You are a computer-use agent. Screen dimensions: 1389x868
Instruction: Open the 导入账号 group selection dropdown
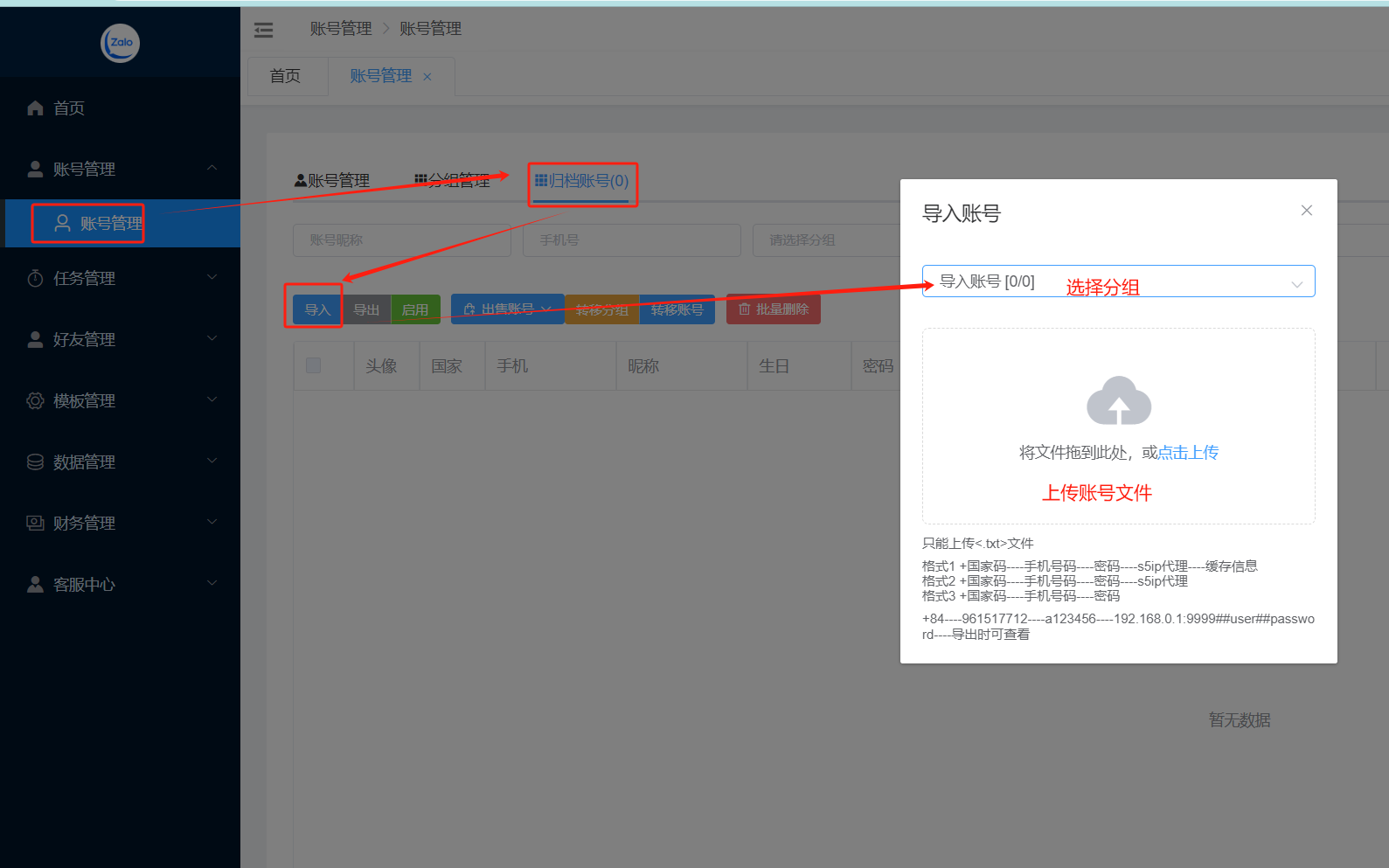pyautogui.click(x=1118, y=281)
